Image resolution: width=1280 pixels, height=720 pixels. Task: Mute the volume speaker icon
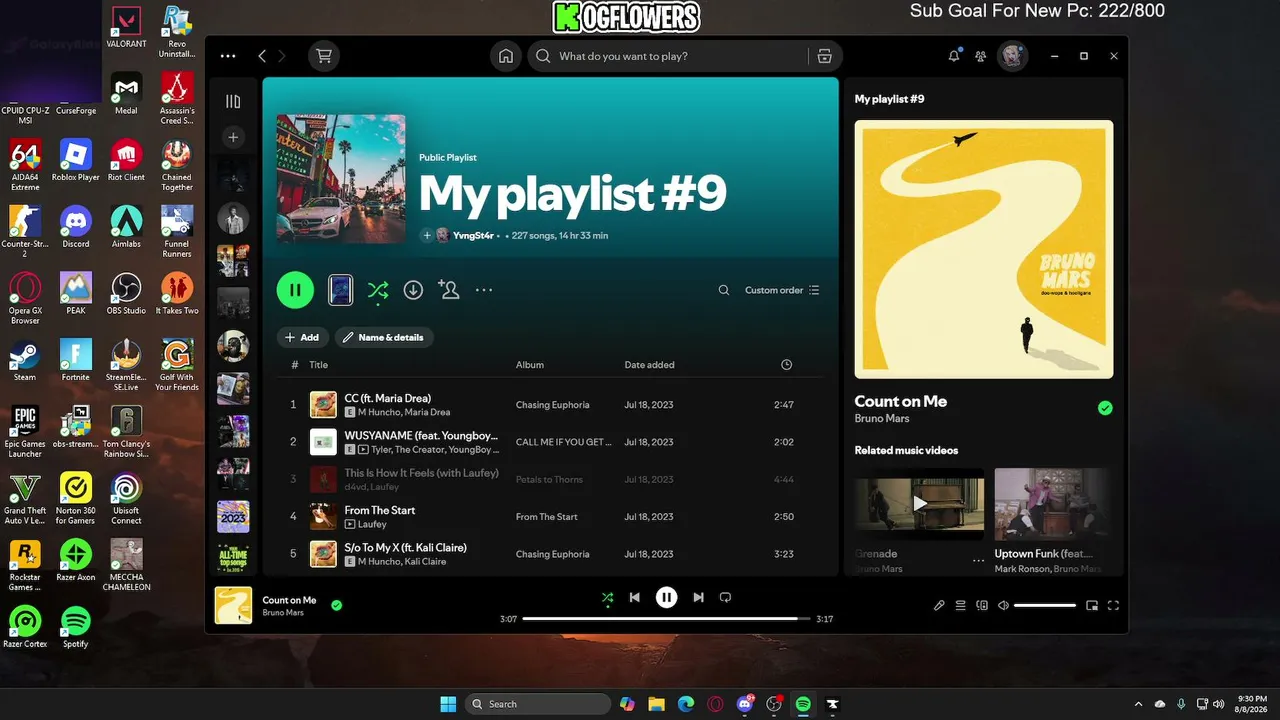tap(1003, 605)
